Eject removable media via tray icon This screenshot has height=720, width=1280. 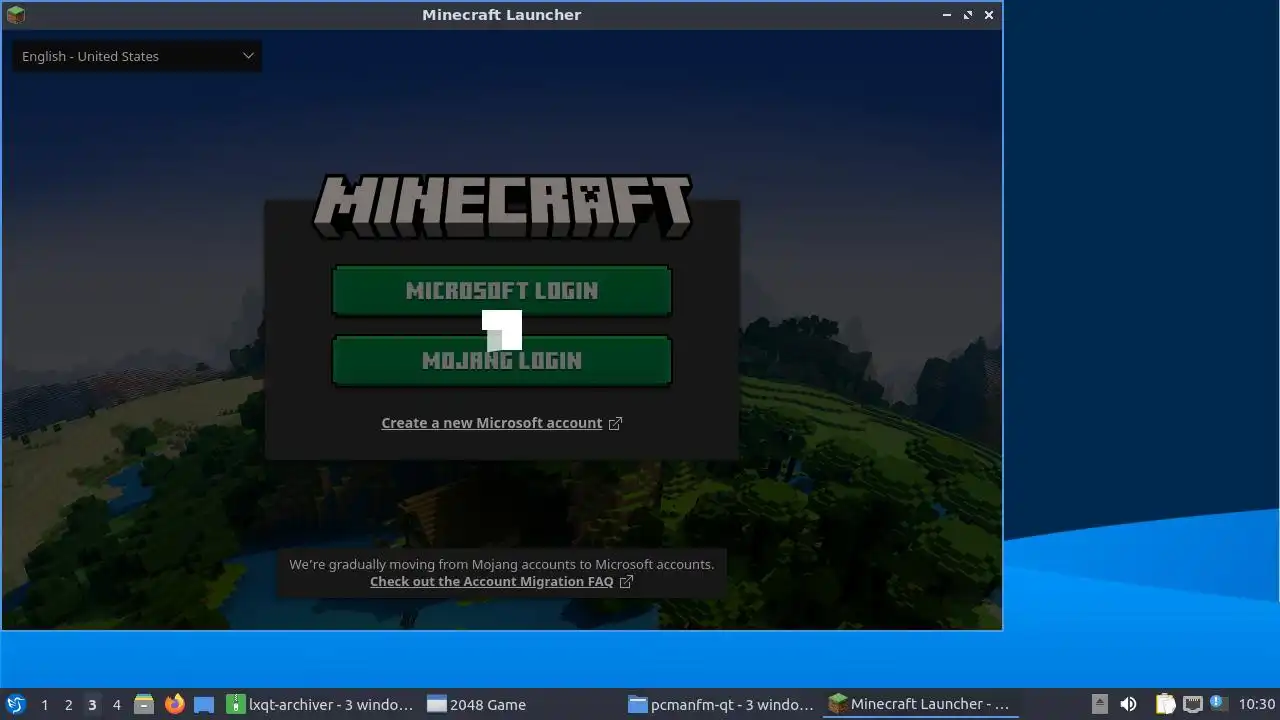pos(1100,704)
